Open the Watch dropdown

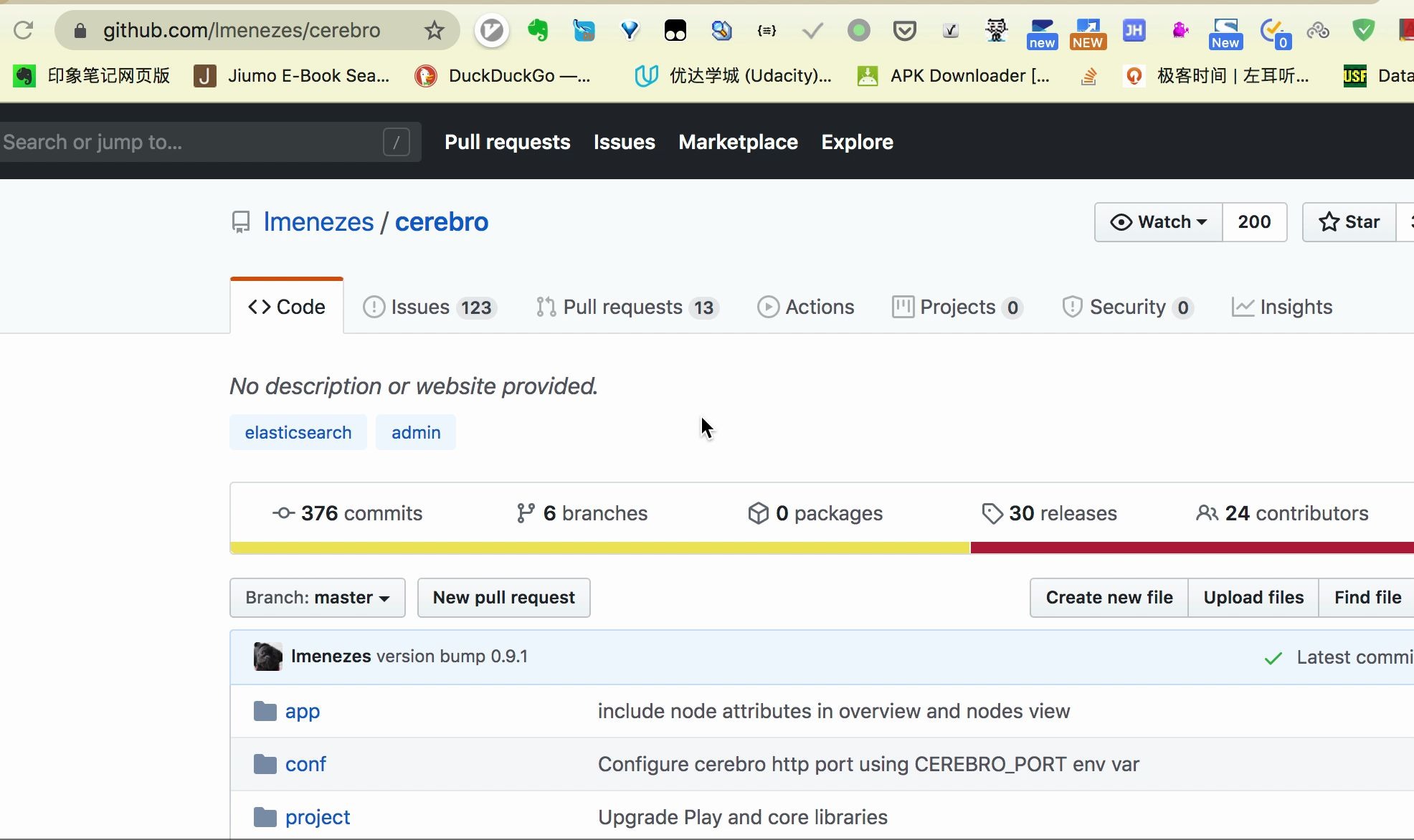tap(1159, 222)
